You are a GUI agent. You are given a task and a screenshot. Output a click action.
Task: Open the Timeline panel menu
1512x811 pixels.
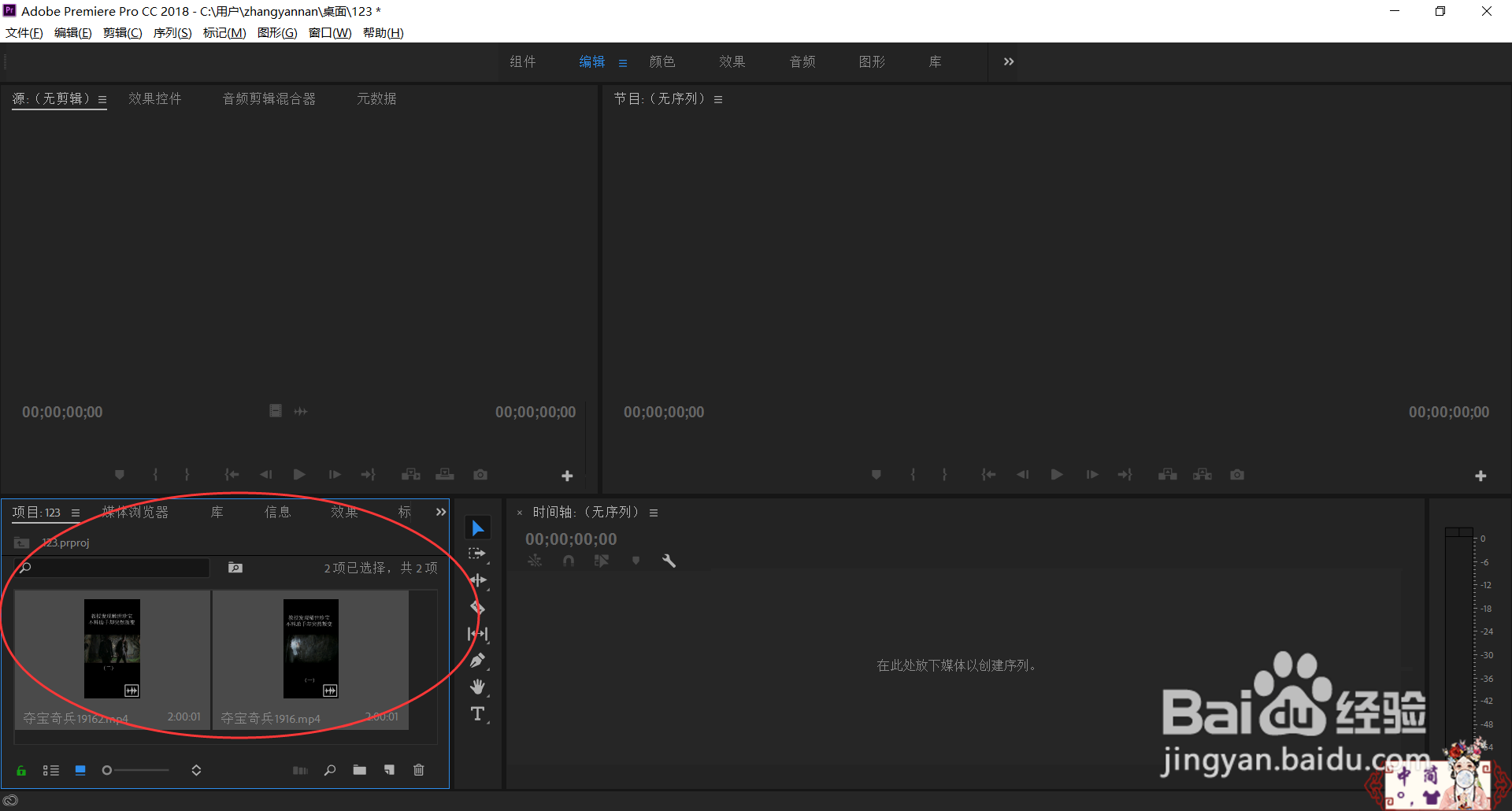click(654, 513)
